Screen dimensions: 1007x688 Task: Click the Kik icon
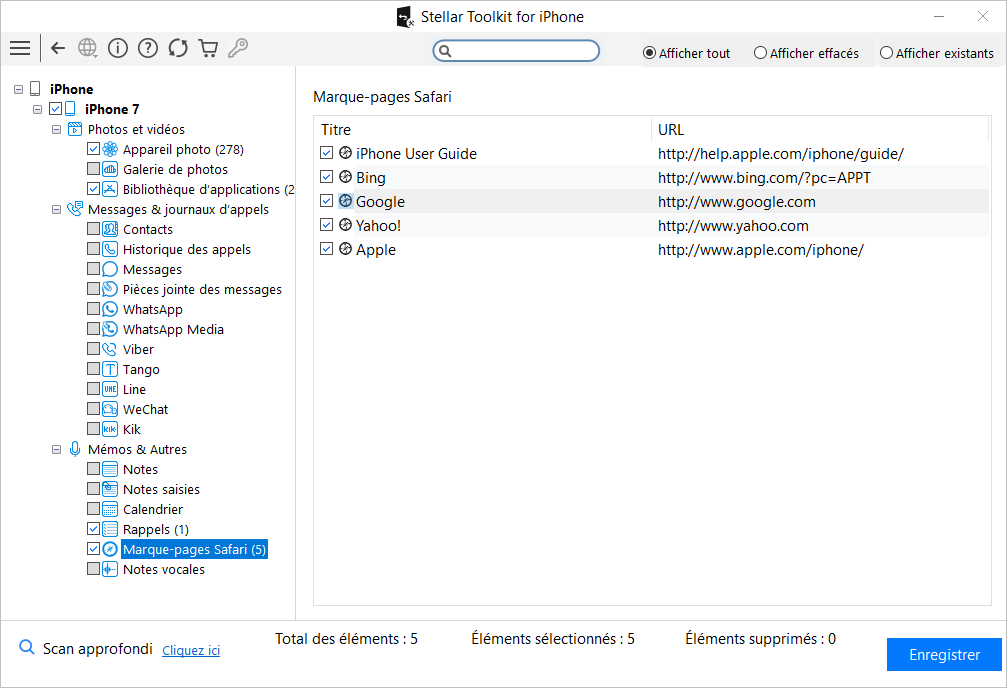tap(110, 428)
